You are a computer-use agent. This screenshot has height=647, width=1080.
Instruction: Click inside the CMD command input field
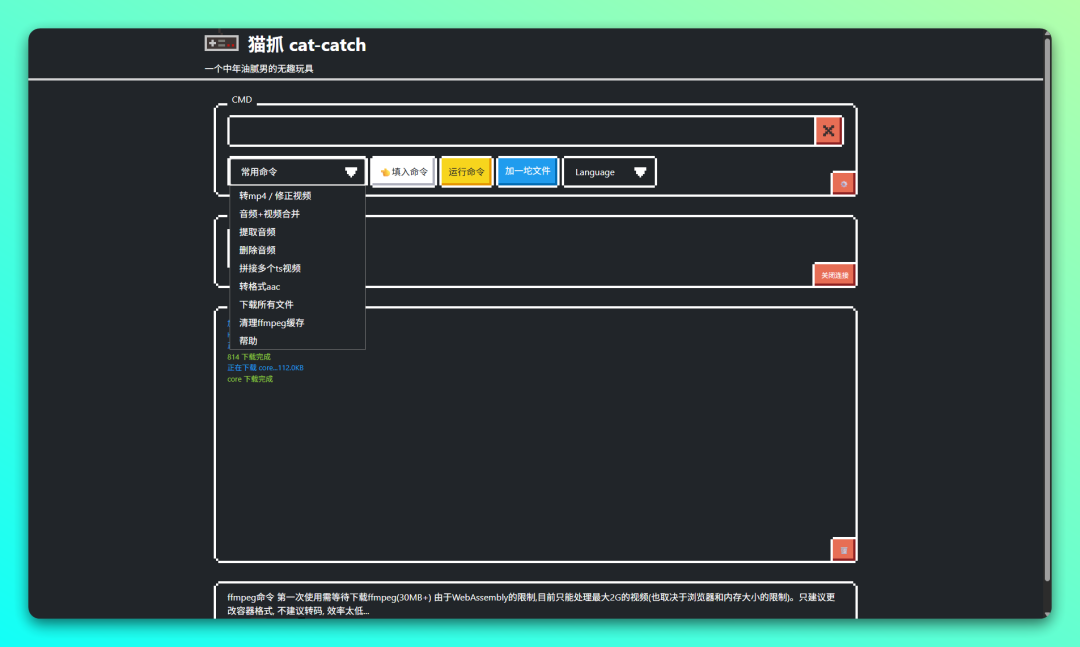point(520,131)
